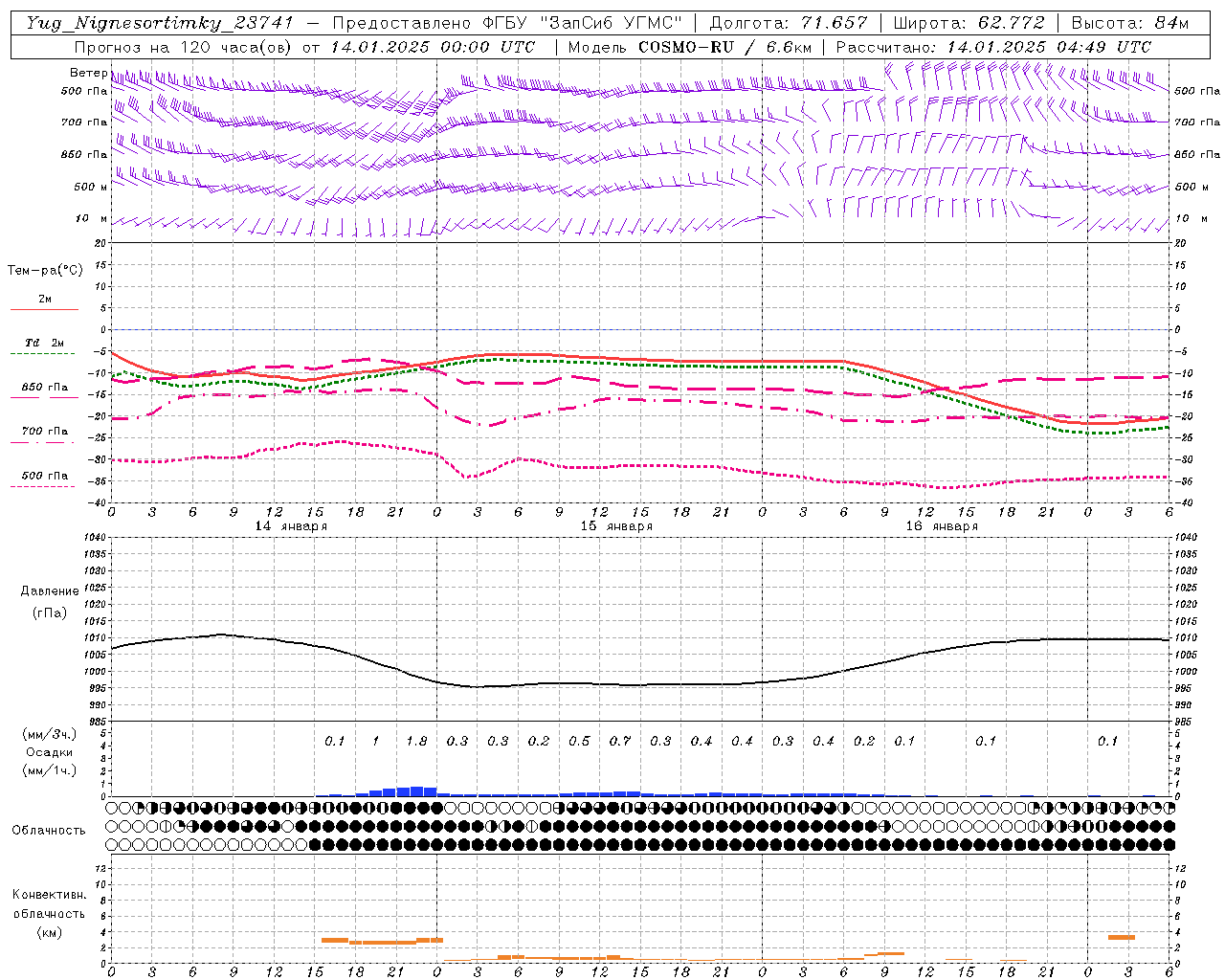The image size is (1225, 980).
Task: Click the (мм/1ч.) precipitation unit label
Action: [x=50, y=770]
